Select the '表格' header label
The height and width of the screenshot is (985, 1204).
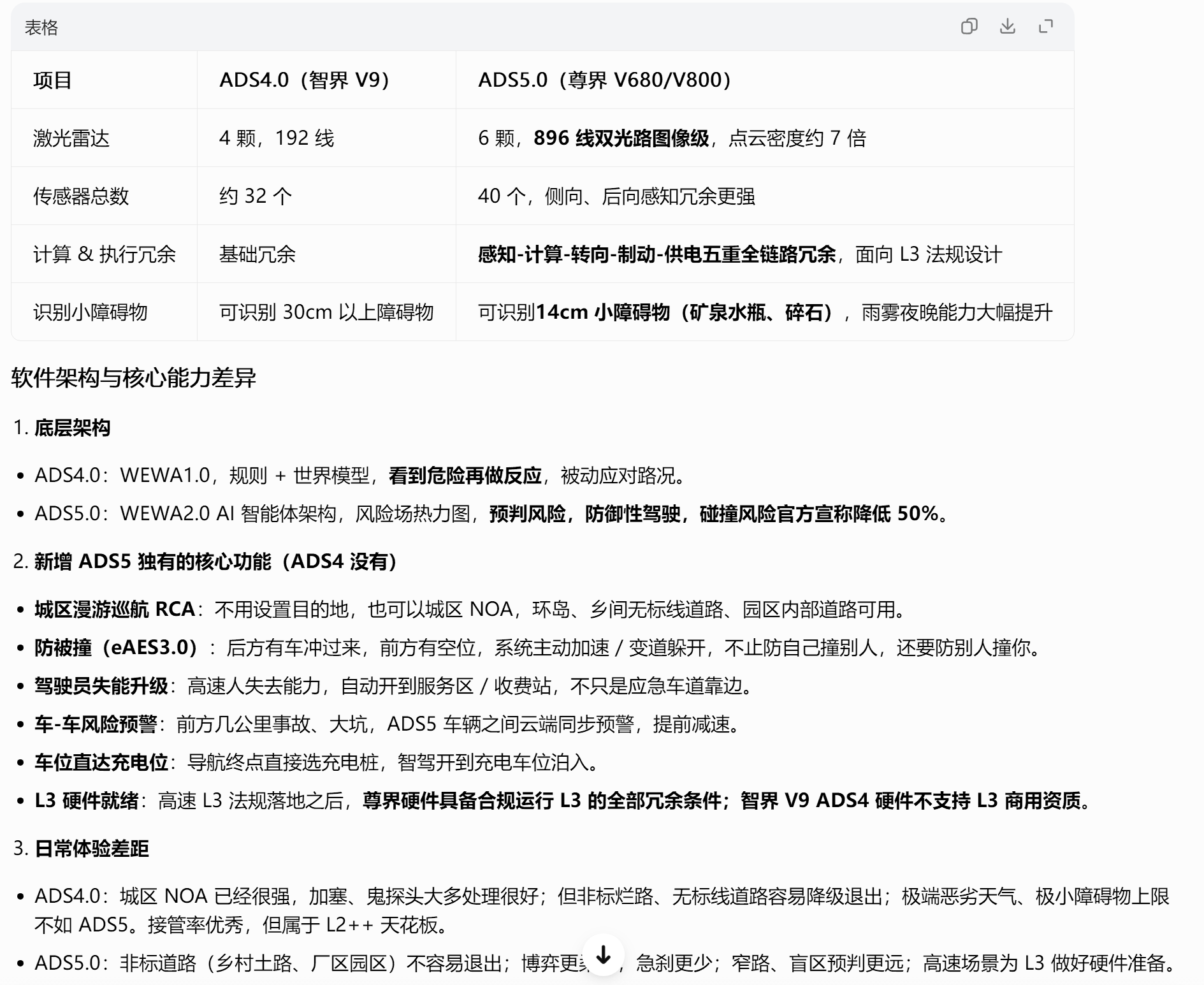[41, 27]
